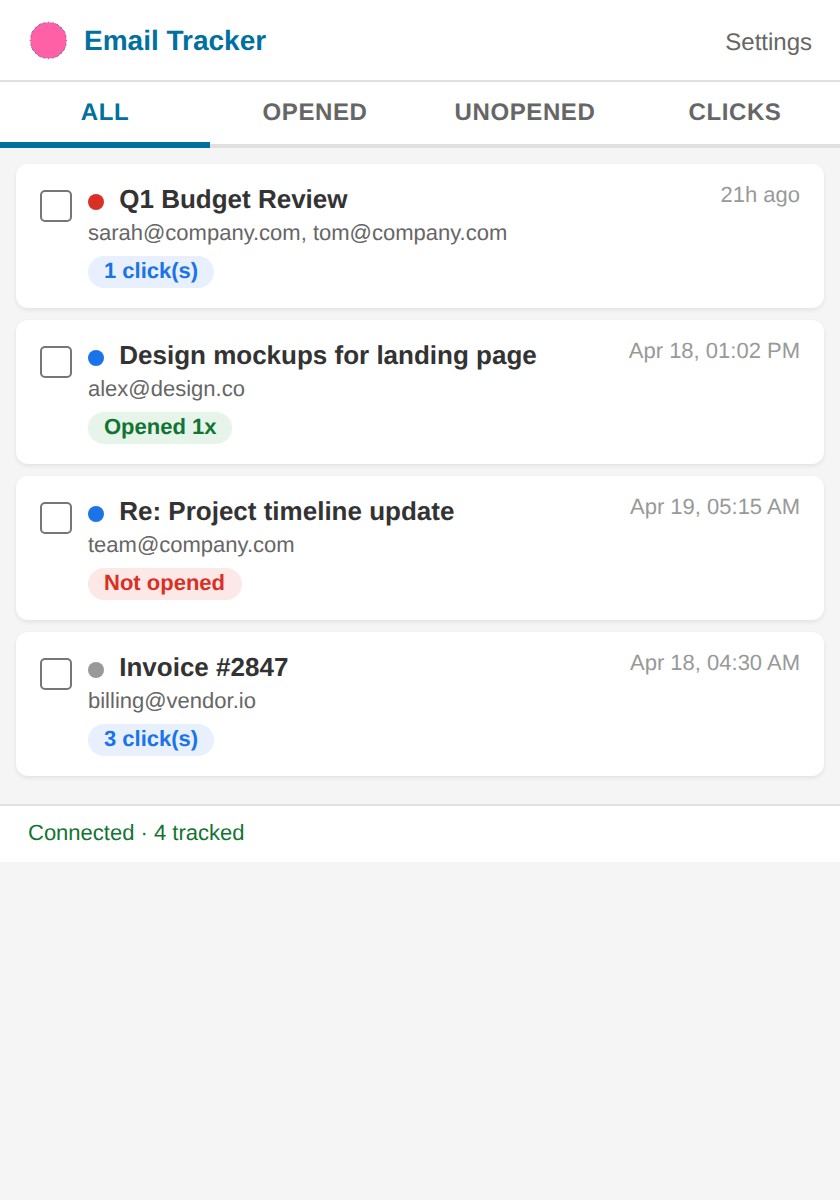The height and width of the screenshot is (1200, 840).
Task: Click the 'Connected · 4 tracked' status text
Action: [x=136, y=832]
